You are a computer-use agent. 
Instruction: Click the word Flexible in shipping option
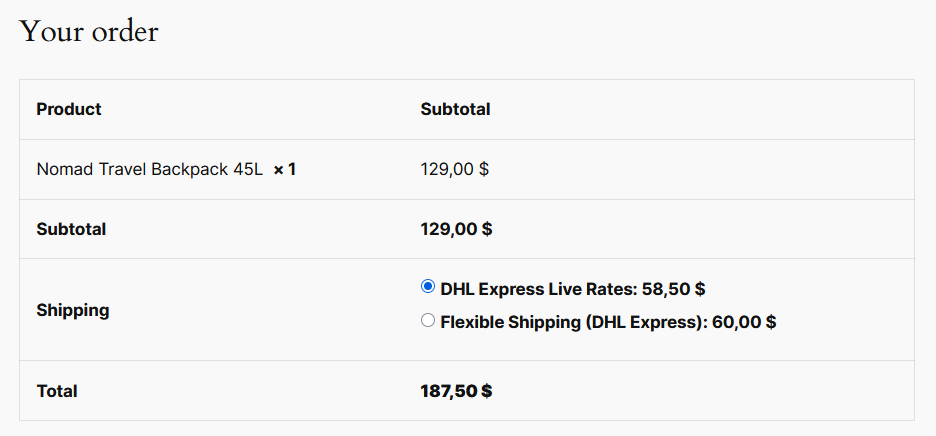pos(472,323)
